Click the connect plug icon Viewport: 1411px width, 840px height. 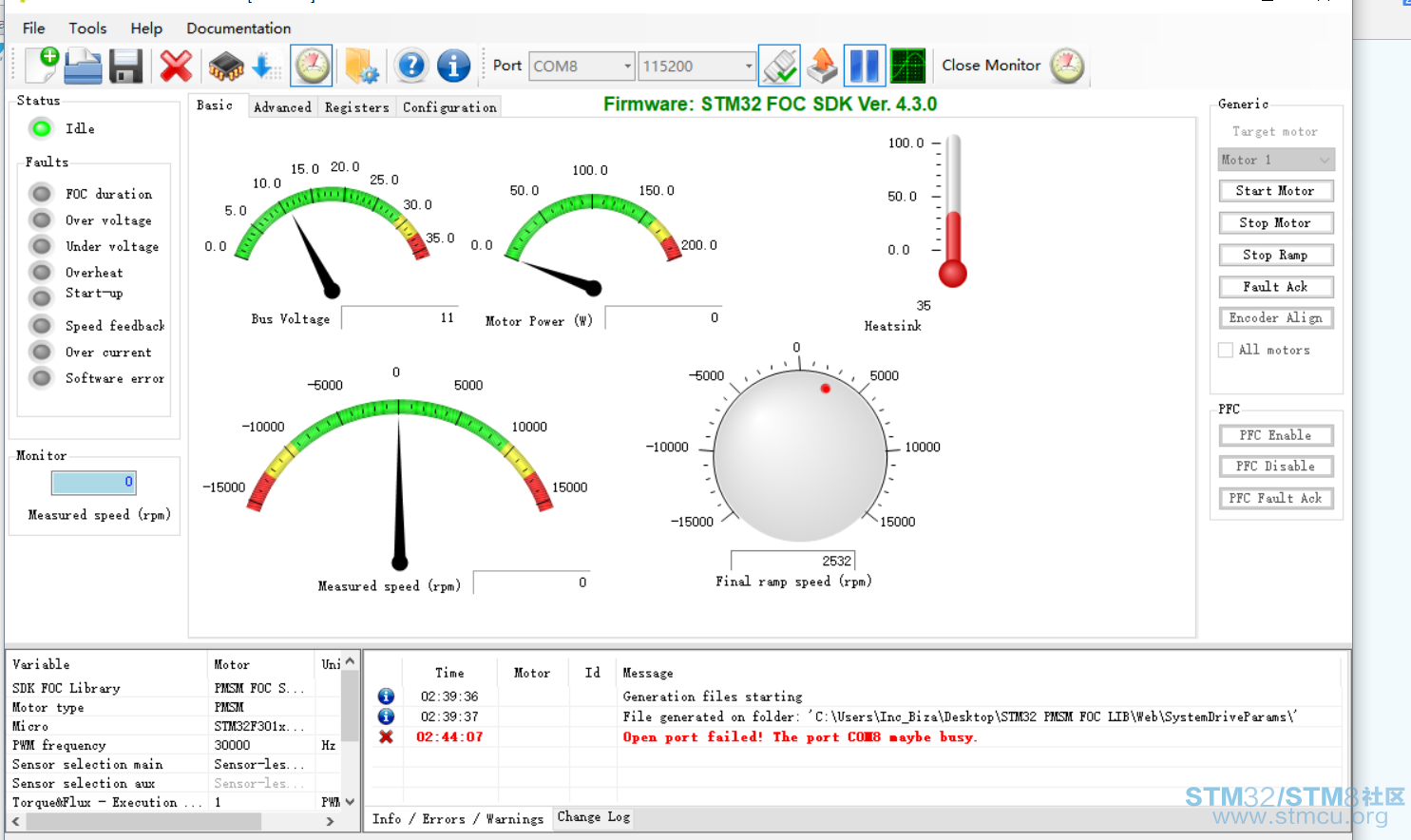click(779, 66)
